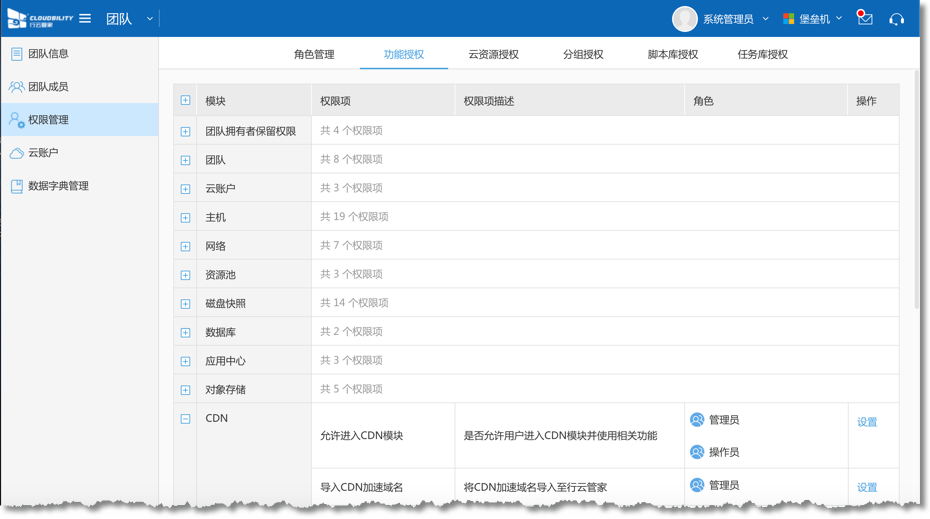This screenshot has width=930, height=519.
Task: Open 数据字典管理 in the sidebar
Action: pos(58,186)
